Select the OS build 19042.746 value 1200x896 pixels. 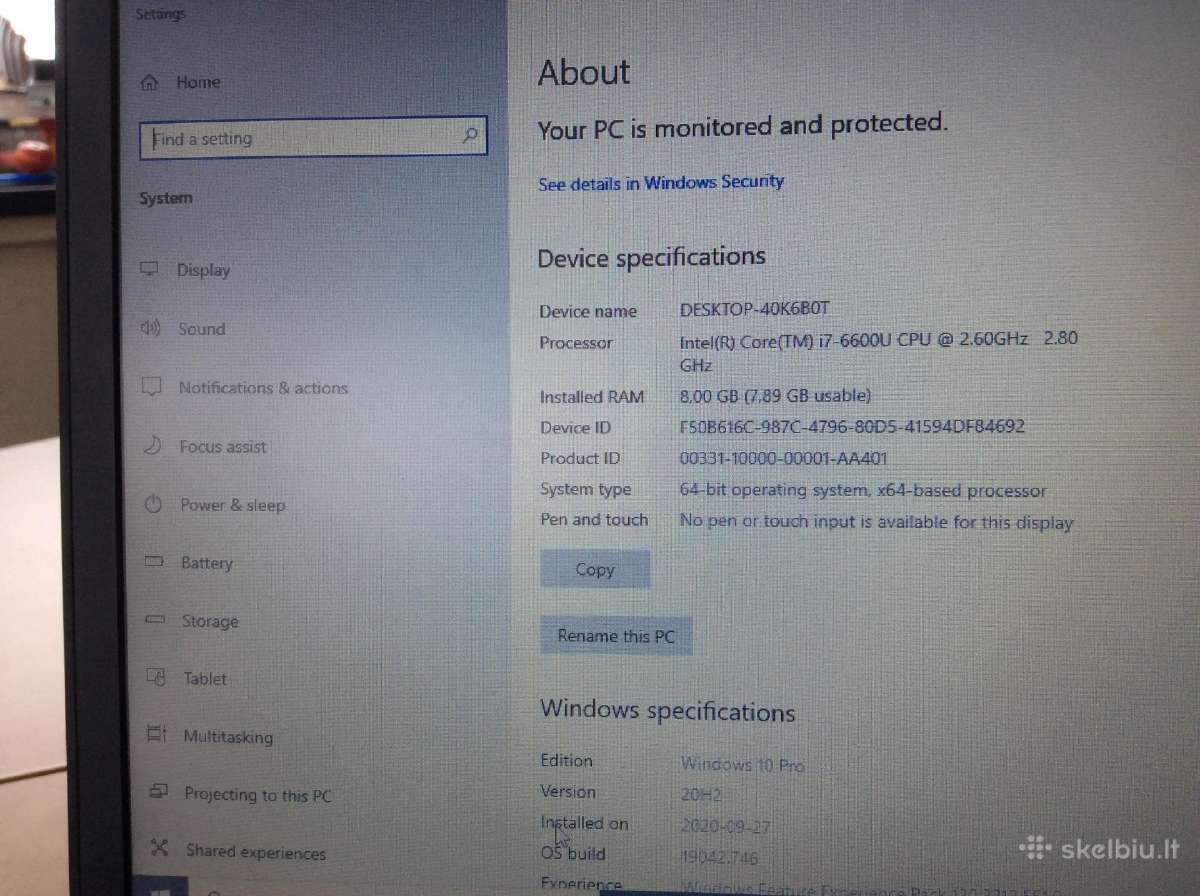719,858
